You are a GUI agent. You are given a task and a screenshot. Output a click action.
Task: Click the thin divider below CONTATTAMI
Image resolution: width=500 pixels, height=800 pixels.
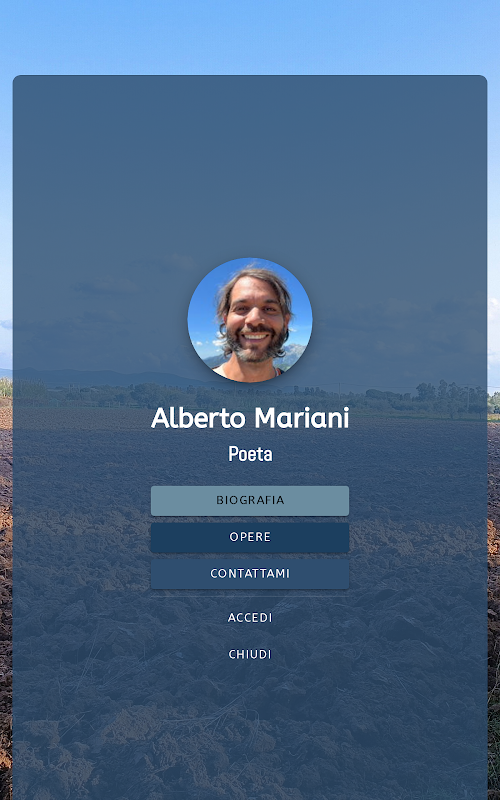coord(250,596)
